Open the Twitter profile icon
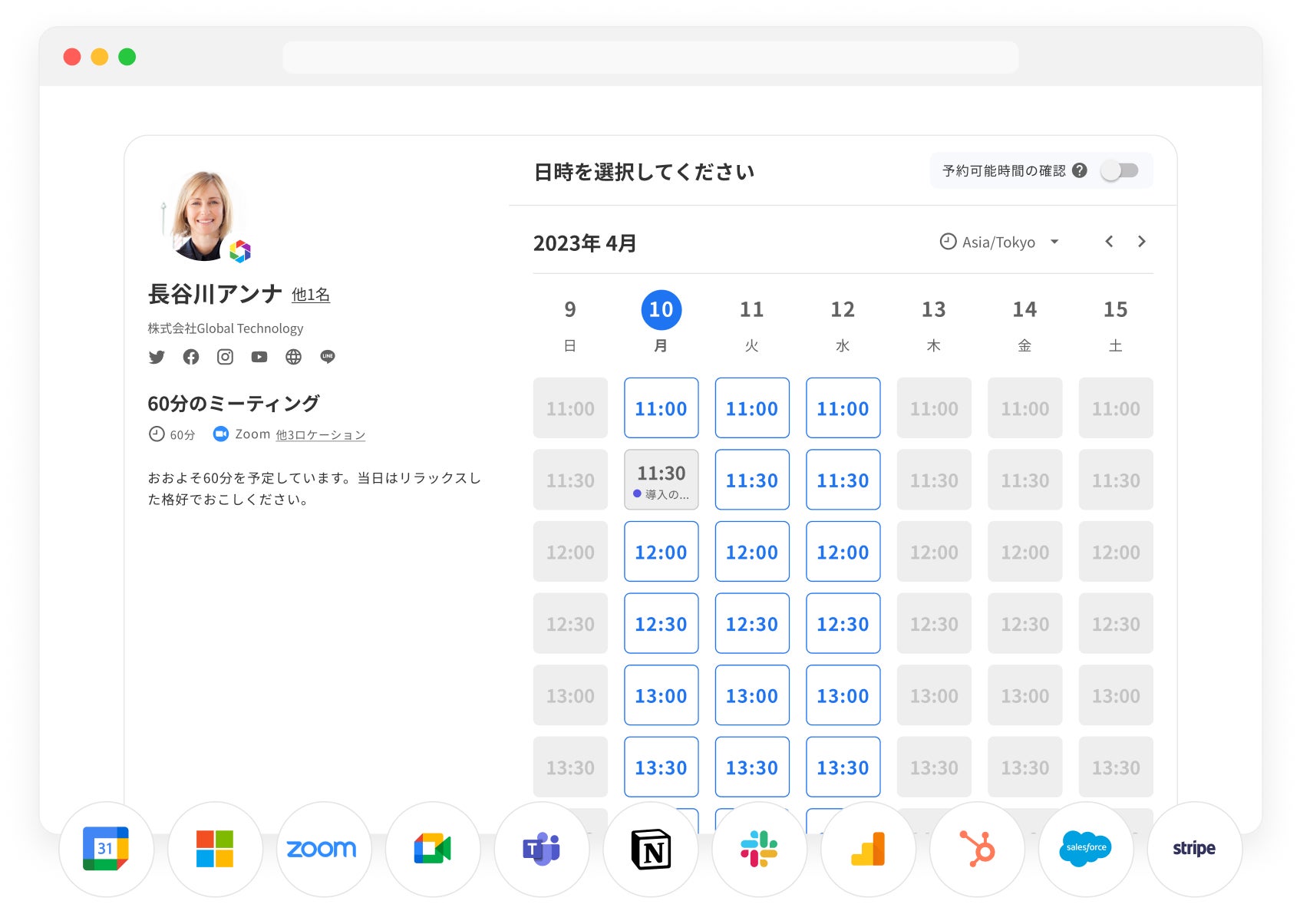Viewport: 1300px width, 924px height. click(x=157, y=357)
